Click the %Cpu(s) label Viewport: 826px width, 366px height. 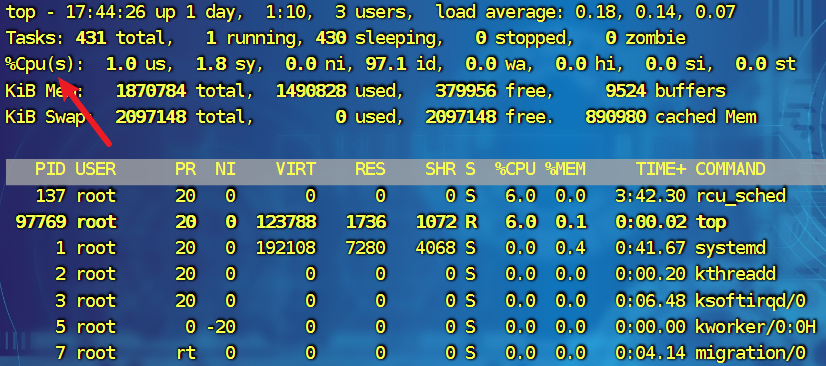(x=44, y=64)
